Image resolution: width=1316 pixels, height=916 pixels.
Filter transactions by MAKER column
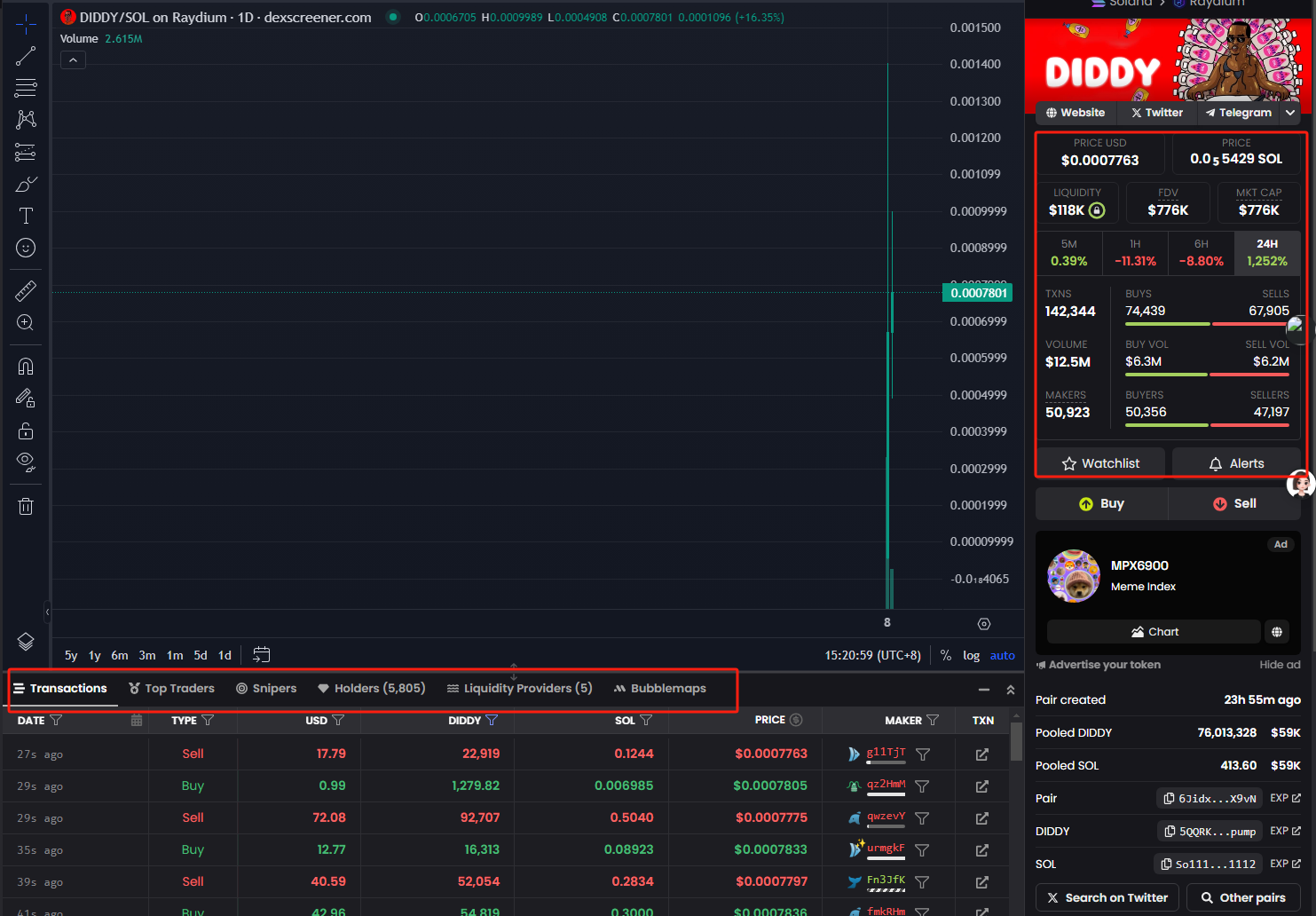tap(933, 720)
